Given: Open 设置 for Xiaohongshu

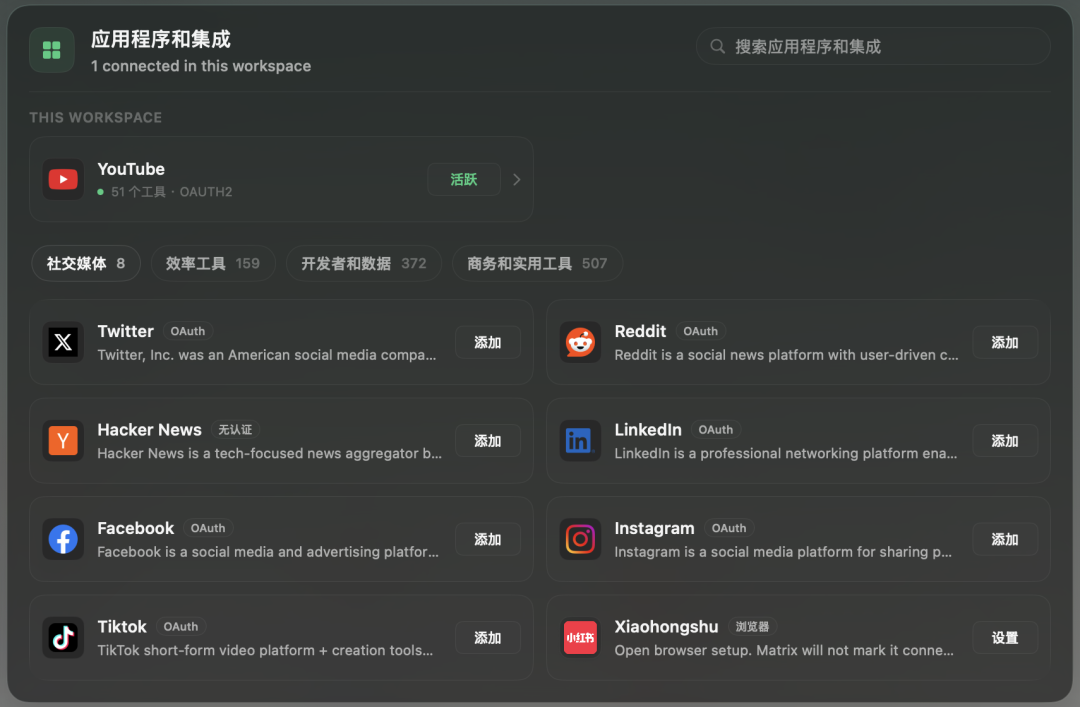Looking at the screenshot, I should 1005,638.
